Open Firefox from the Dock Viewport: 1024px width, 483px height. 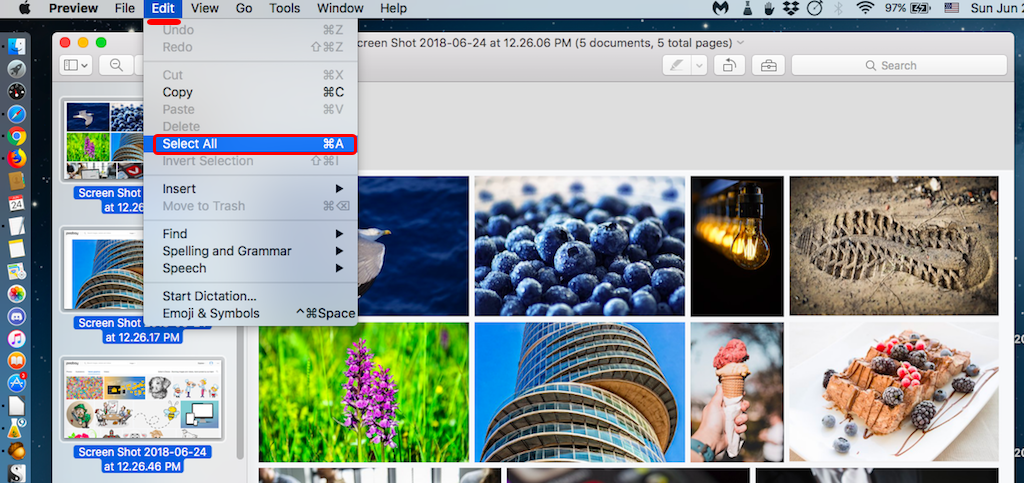pos(17,159)
